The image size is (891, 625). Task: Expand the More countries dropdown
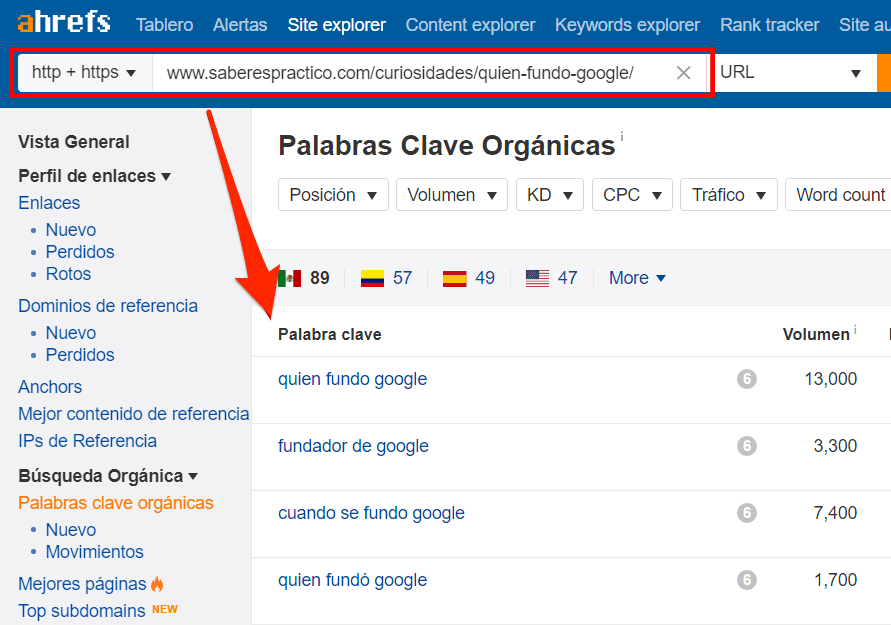pos(637,278)
